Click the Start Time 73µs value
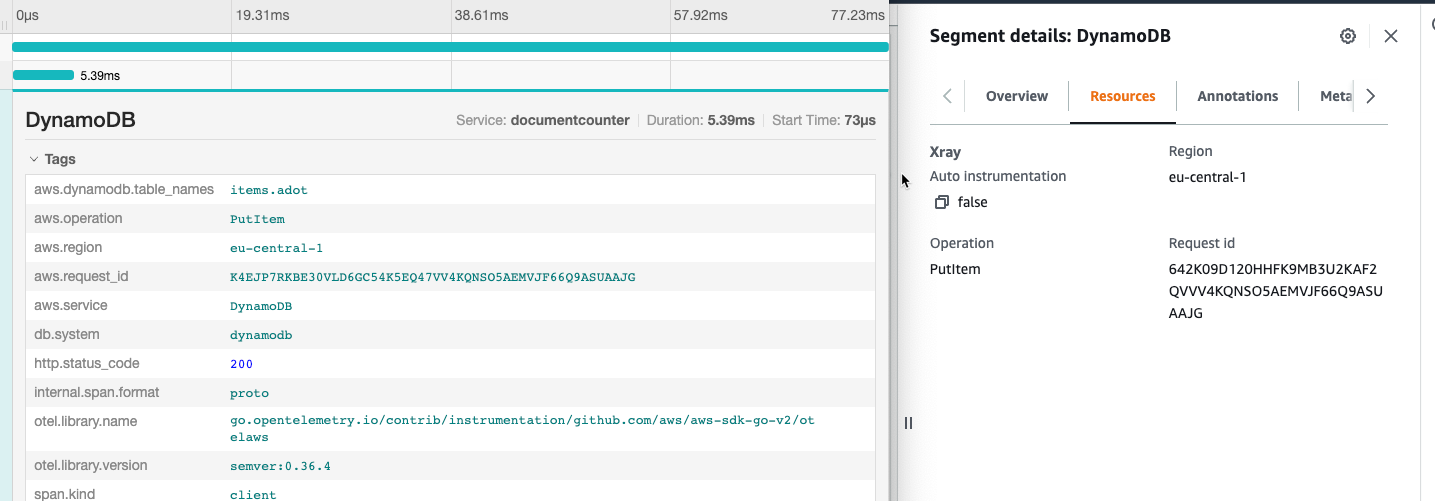The image size is (1435, 501). coord(860,120)
